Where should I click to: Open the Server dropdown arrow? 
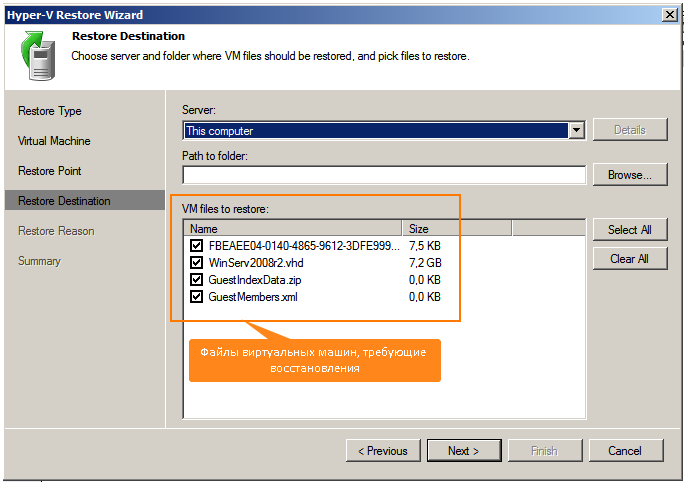click(576, 131)
